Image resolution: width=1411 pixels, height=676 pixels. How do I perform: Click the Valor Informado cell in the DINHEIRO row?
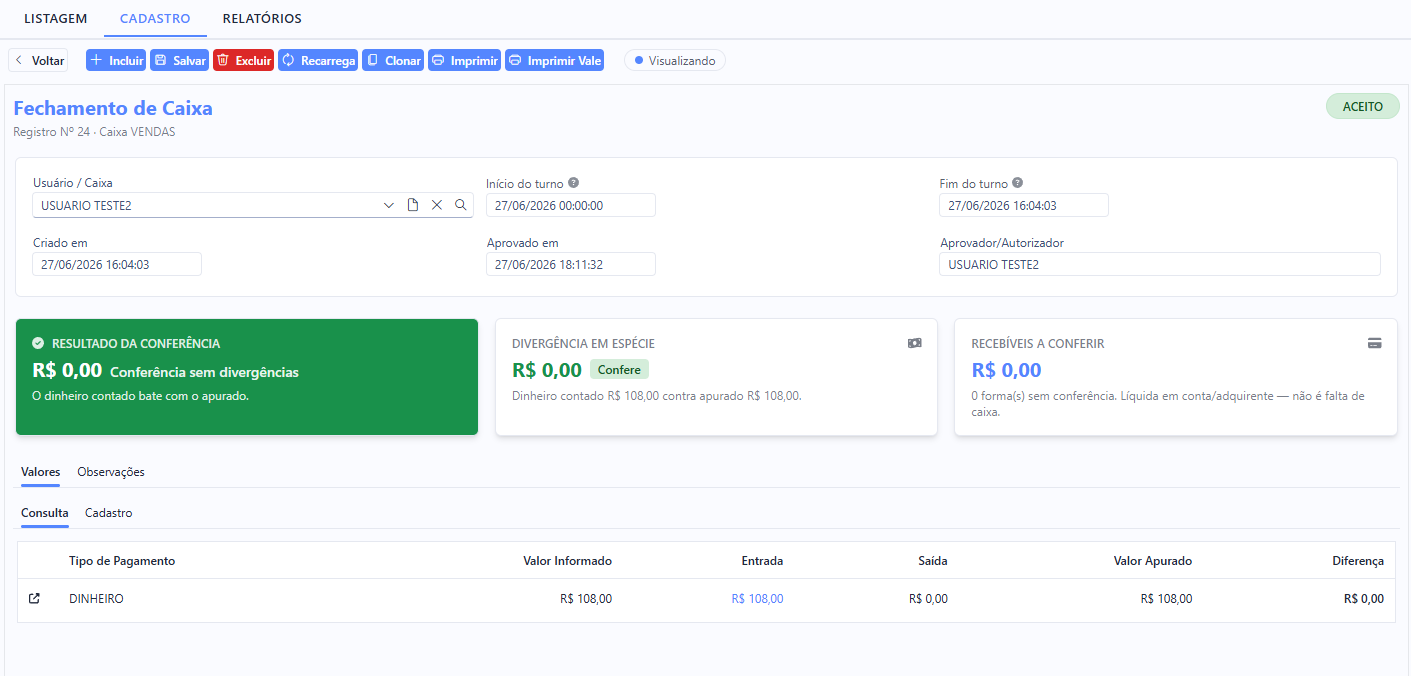click(586, 599)
